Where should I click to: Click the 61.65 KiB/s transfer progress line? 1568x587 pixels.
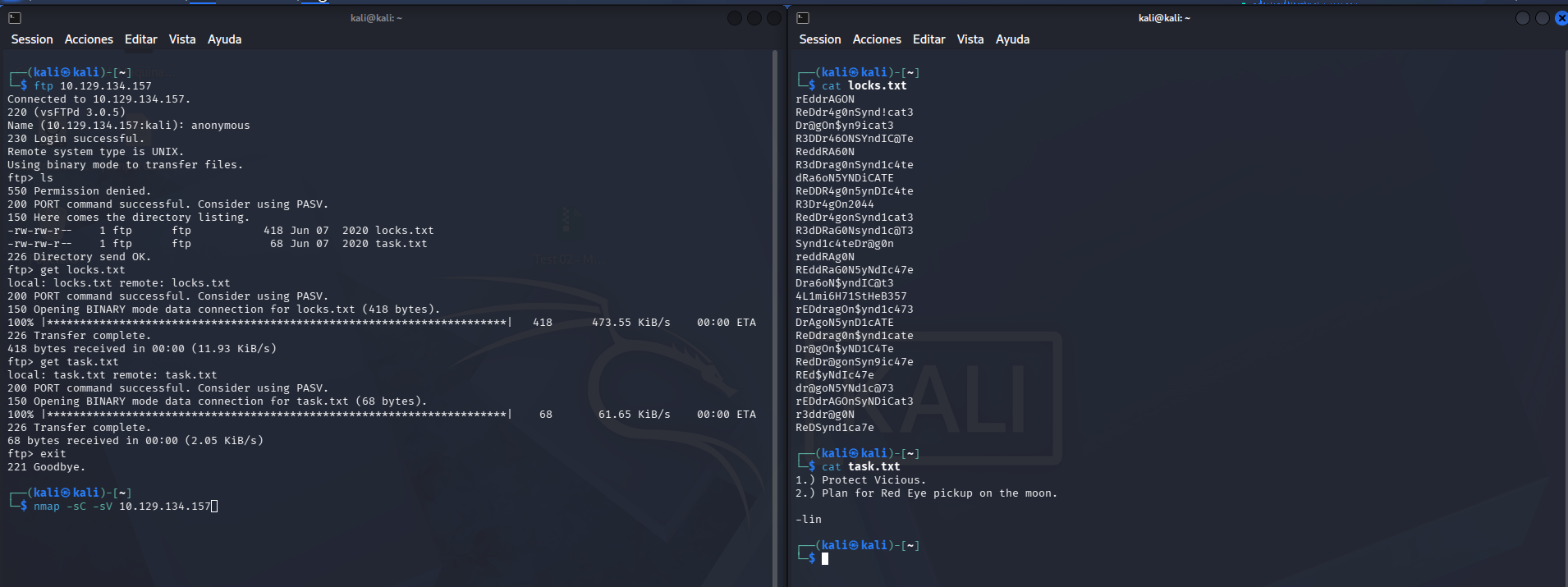[x=382, y=415]
